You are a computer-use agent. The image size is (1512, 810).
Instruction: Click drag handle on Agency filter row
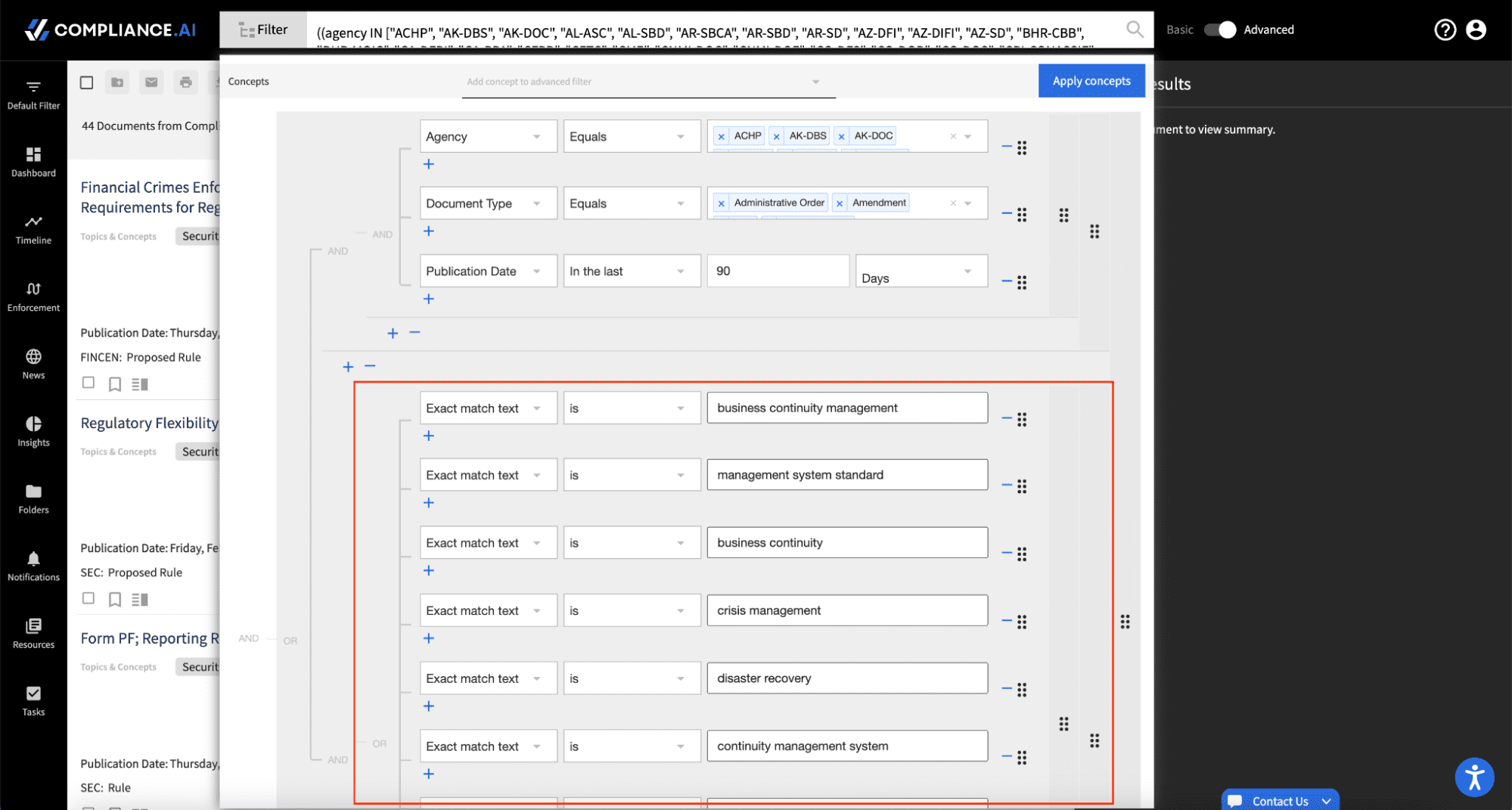[1022, 147]
